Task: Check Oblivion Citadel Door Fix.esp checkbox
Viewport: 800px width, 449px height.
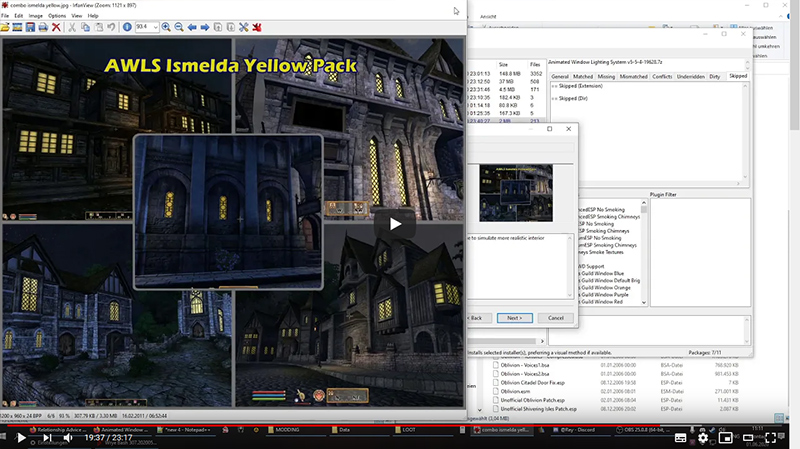Action: pos(495,383)
